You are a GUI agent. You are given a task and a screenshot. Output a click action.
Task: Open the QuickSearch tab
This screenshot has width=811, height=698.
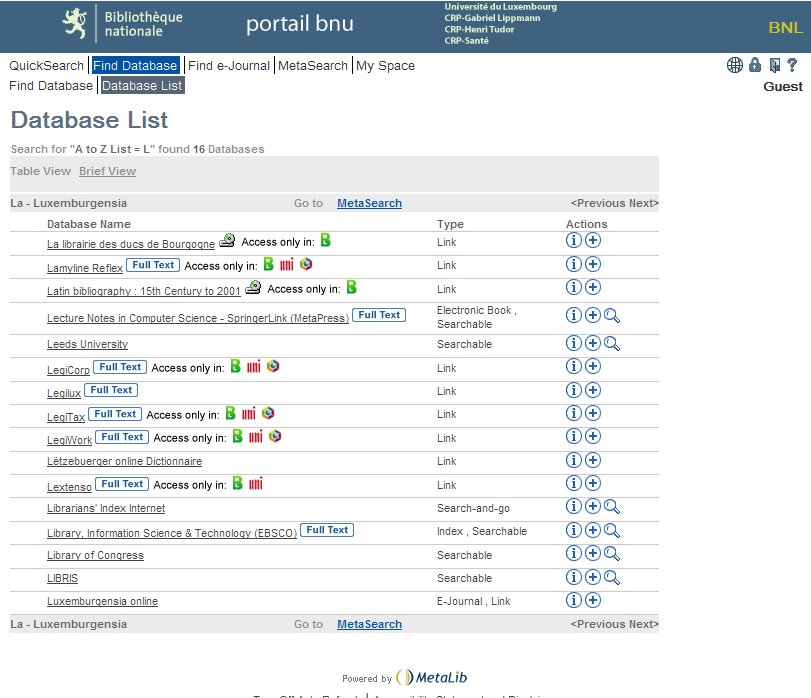pyautogui.click(x=46, y=66)
